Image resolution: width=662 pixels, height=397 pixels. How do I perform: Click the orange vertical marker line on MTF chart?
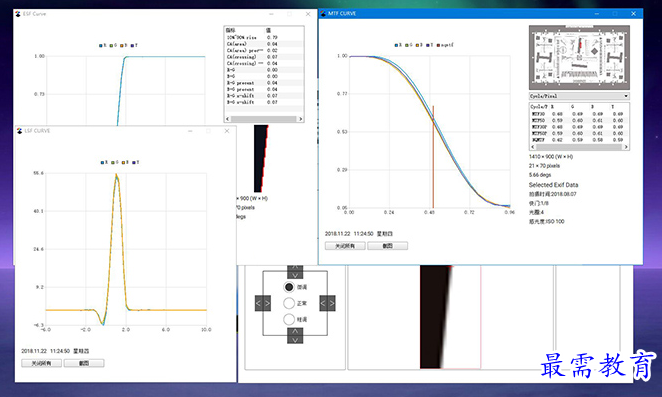tap(433, 156)
